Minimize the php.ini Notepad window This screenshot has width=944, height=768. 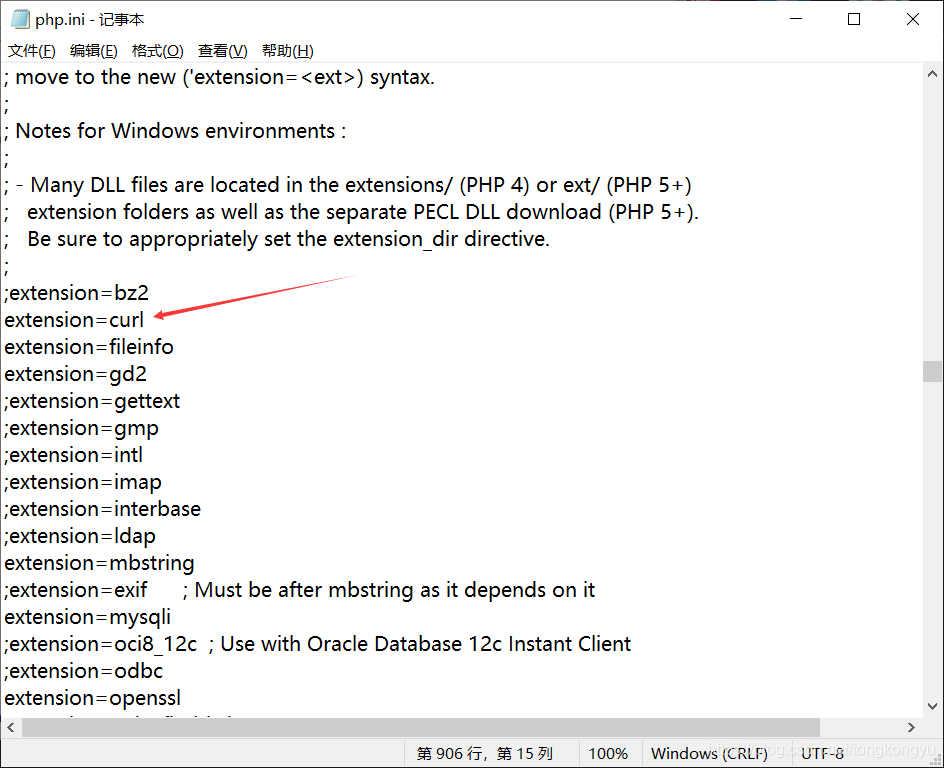(x=796, y=19)
